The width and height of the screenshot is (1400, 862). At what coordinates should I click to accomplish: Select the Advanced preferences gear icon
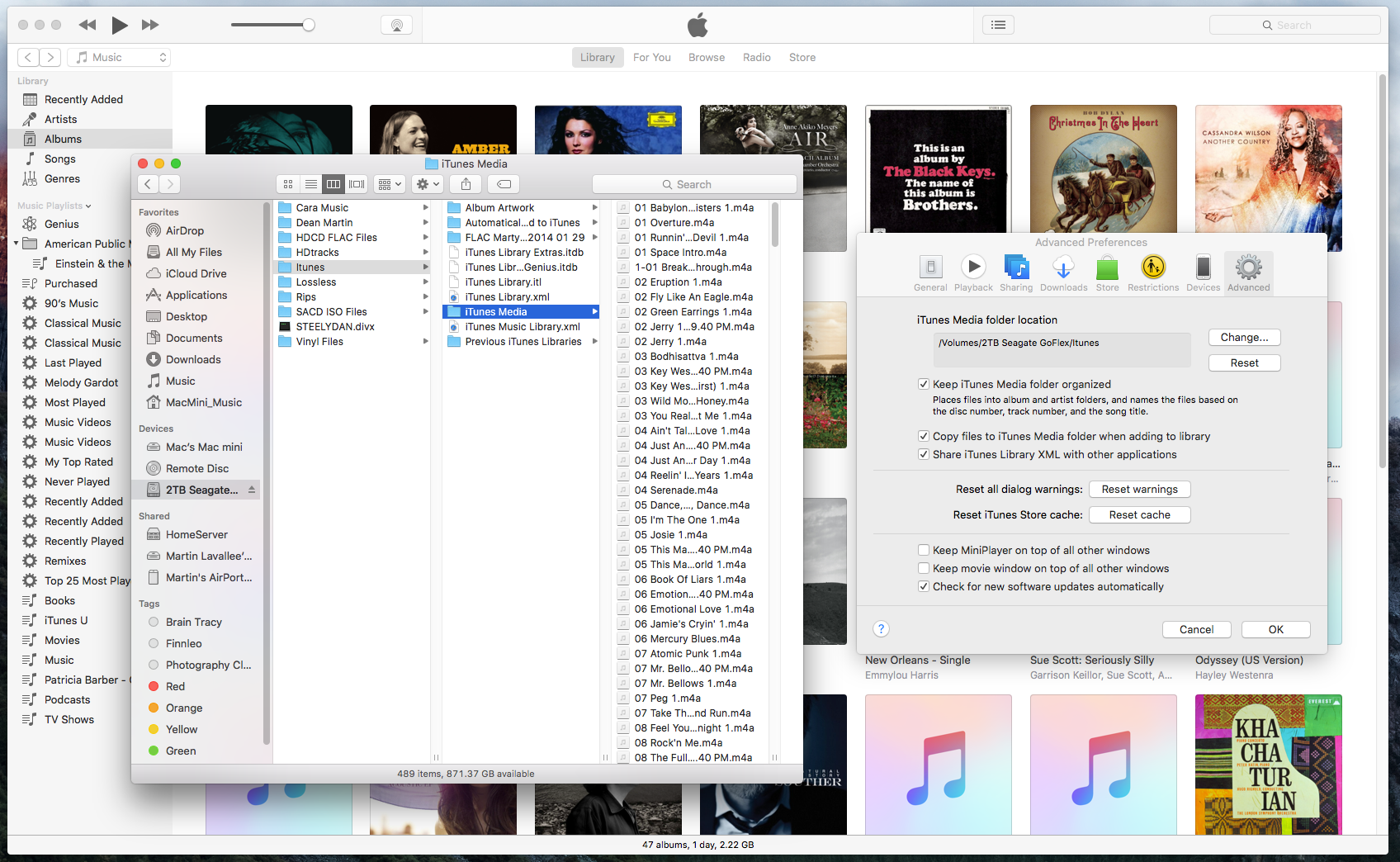[x=1248, y=267]
